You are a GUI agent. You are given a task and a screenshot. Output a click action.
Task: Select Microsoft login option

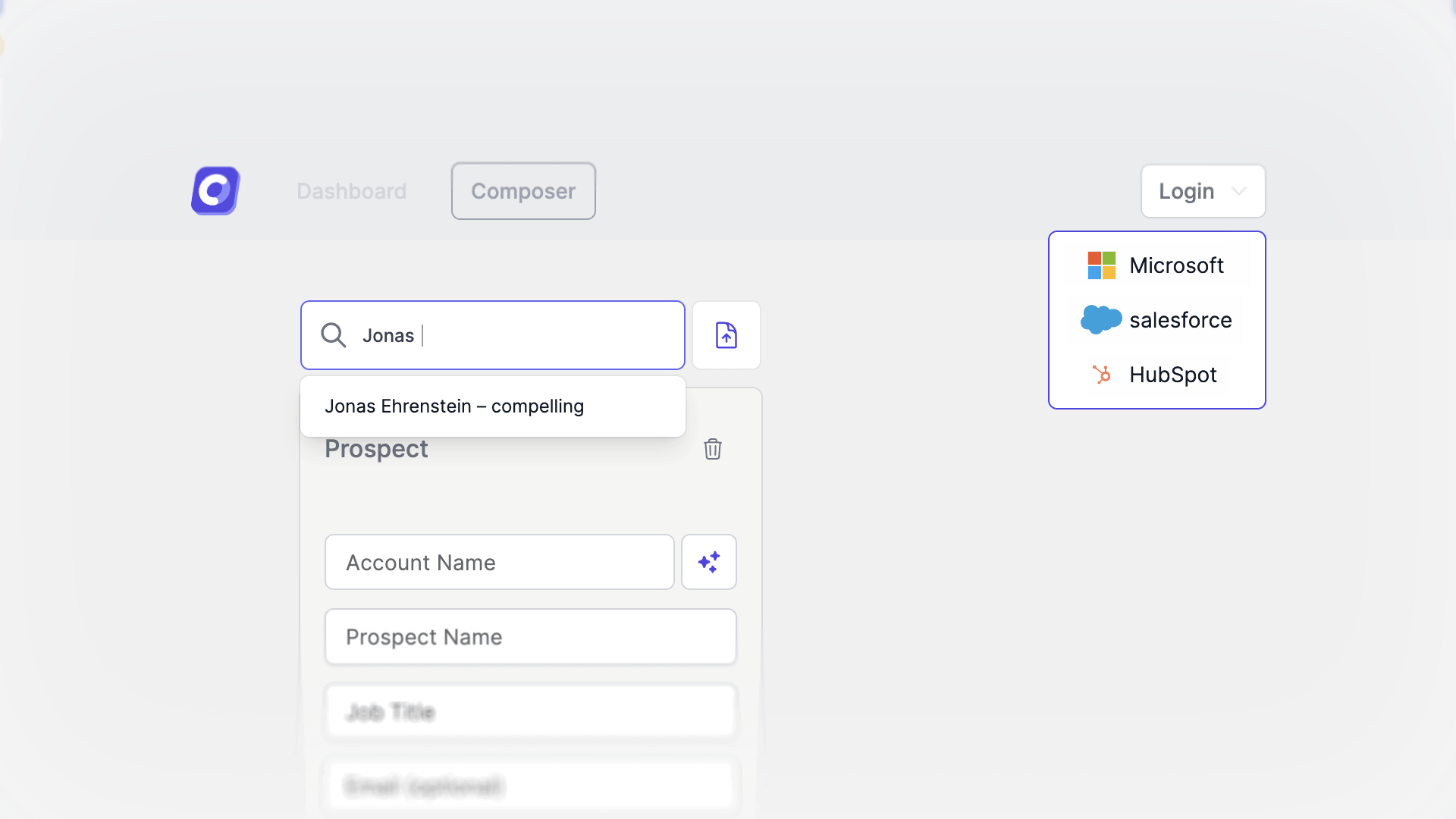(1157, 265)
